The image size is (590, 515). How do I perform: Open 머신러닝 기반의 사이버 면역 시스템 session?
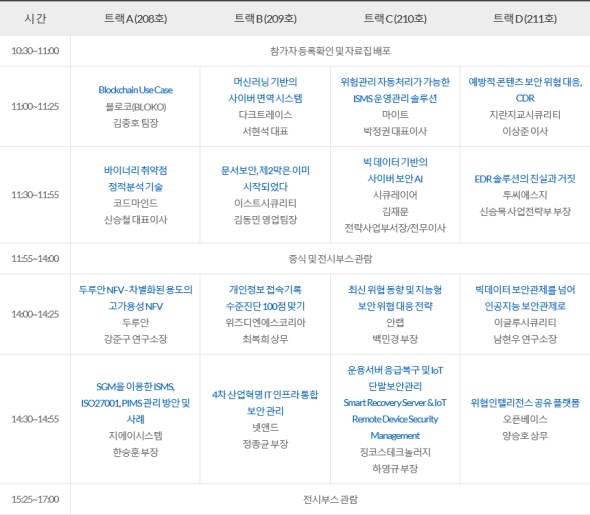pos(265,90)
